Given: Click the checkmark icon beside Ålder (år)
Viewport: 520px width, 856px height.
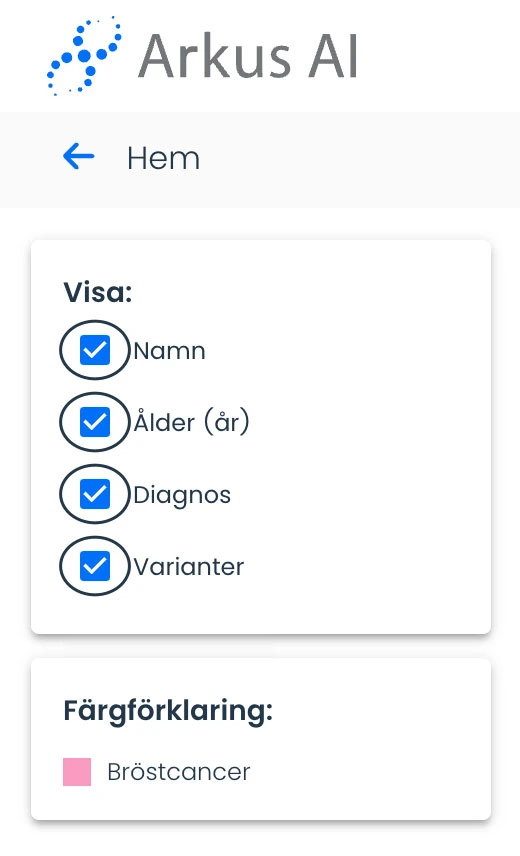Looking at the screenshot, I should click(x=95, y=422).
